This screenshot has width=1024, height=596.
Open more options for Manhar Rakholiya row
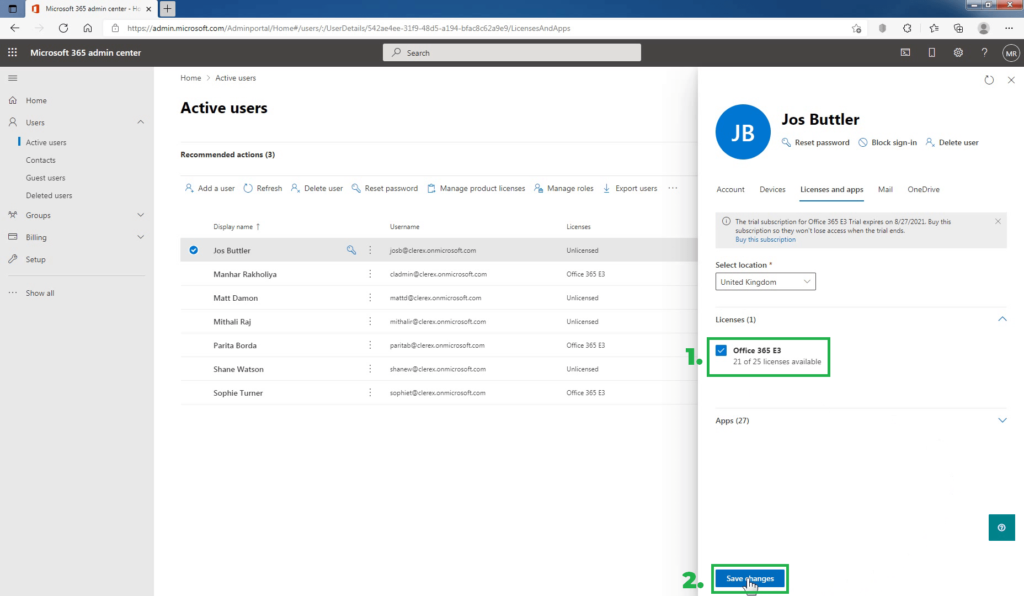pos(370,274)
